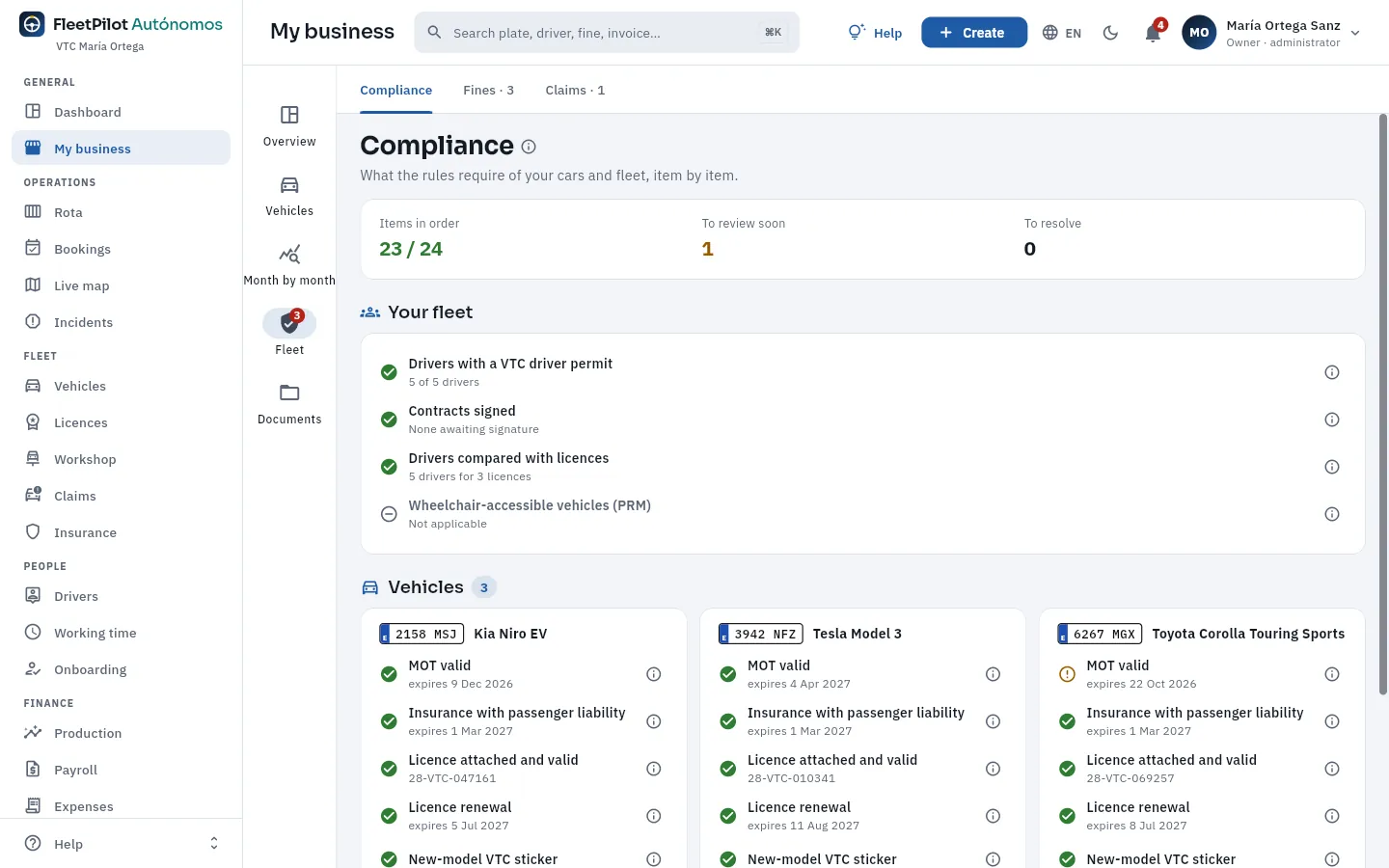This screenshot has height=868, width=1389.
Task: Open Working time in the sidebar
Action: [121, 633]
